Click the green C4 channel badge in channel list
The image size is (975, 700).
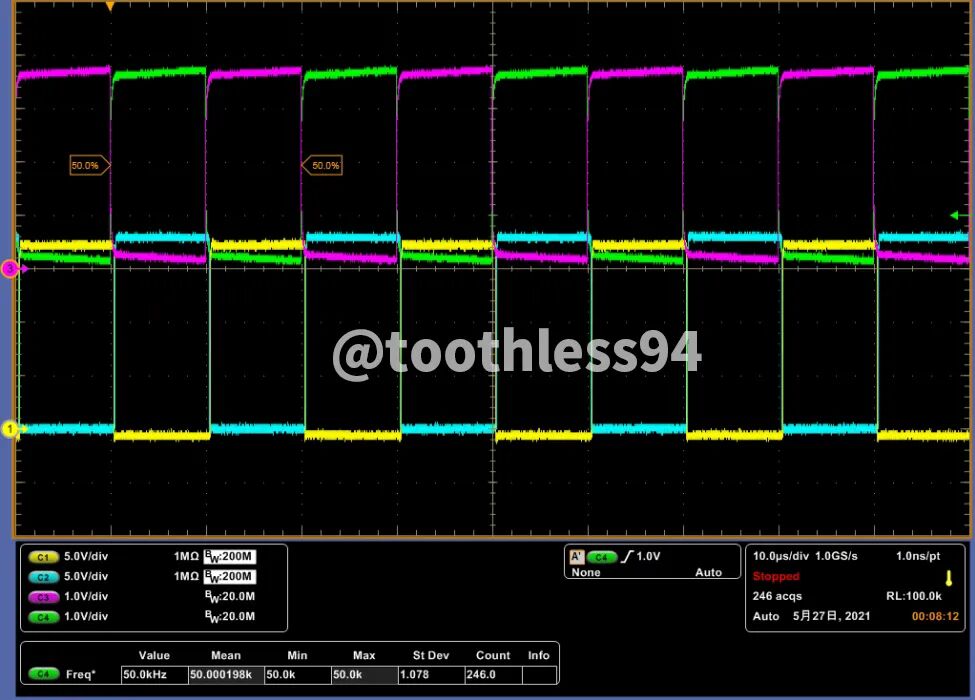click(x=43, y=617)
